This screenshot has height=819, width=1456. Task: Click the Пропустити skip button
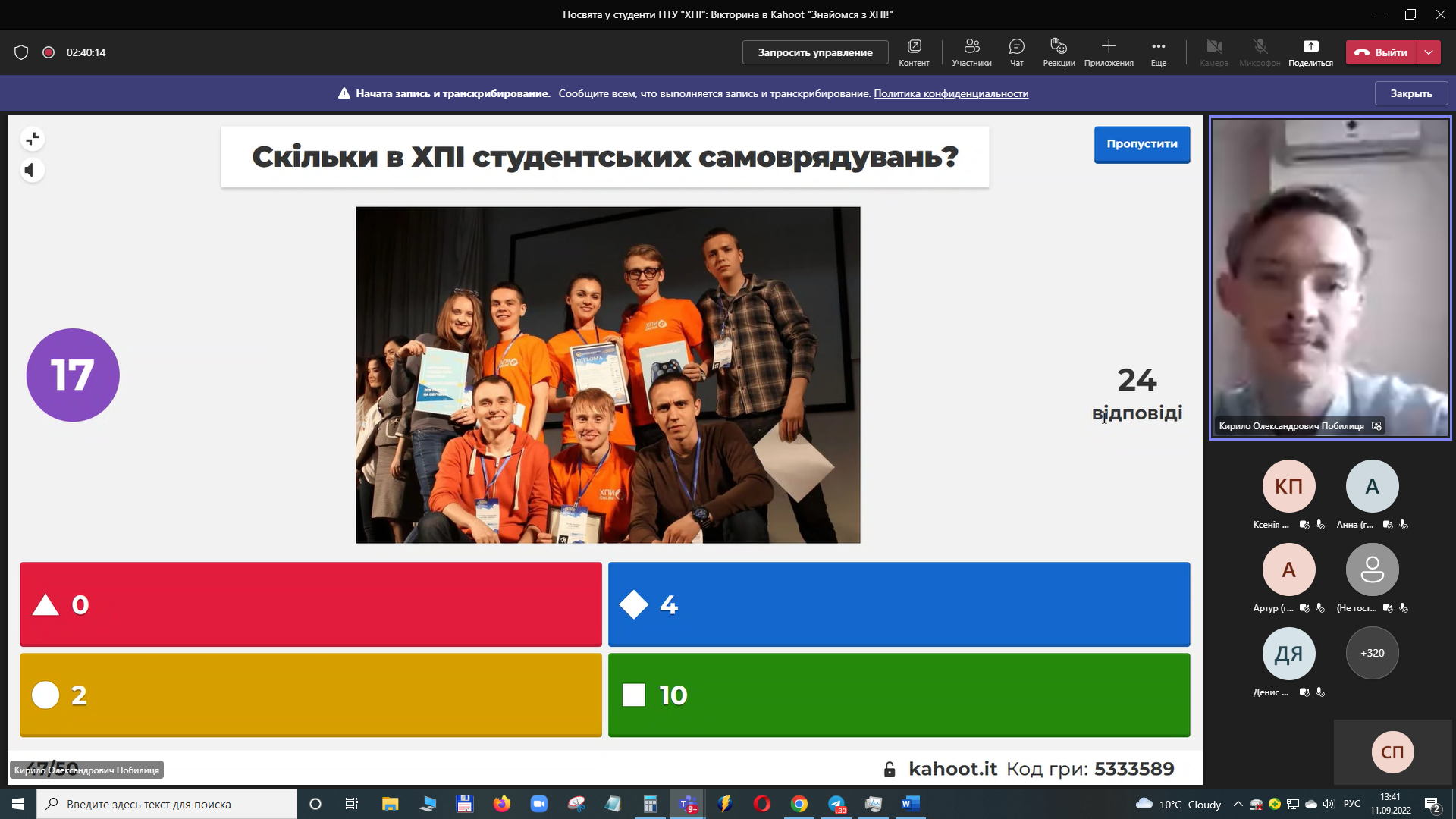(x=1141, y=144)
